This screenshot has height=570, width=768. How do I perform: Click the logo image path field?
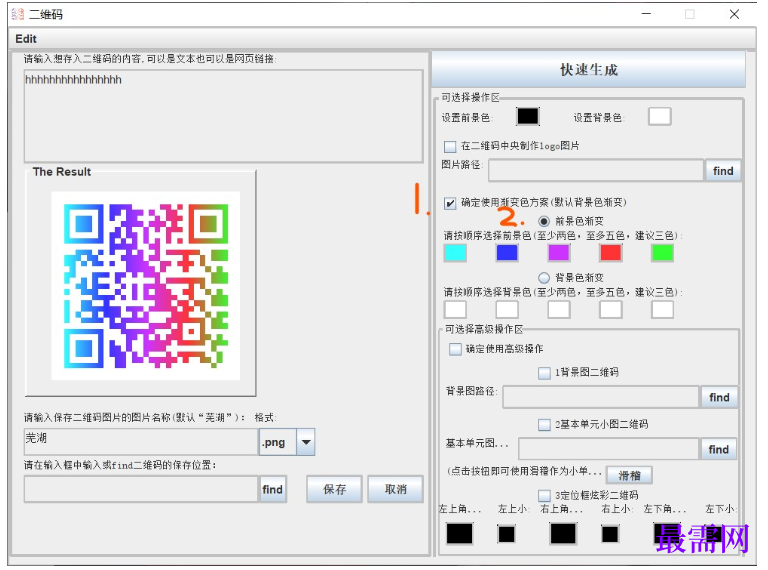point(596,170)
